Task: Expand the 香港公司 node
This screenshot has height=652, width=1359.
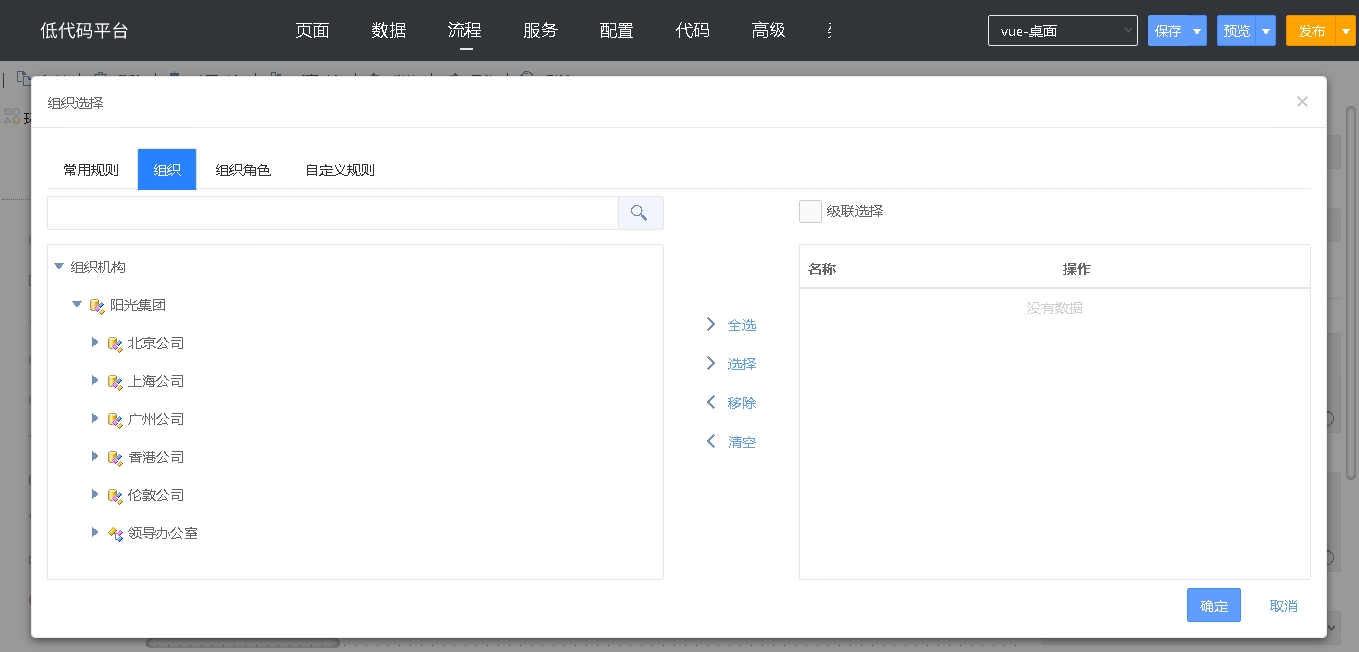Action: click(x=95, y=456)
